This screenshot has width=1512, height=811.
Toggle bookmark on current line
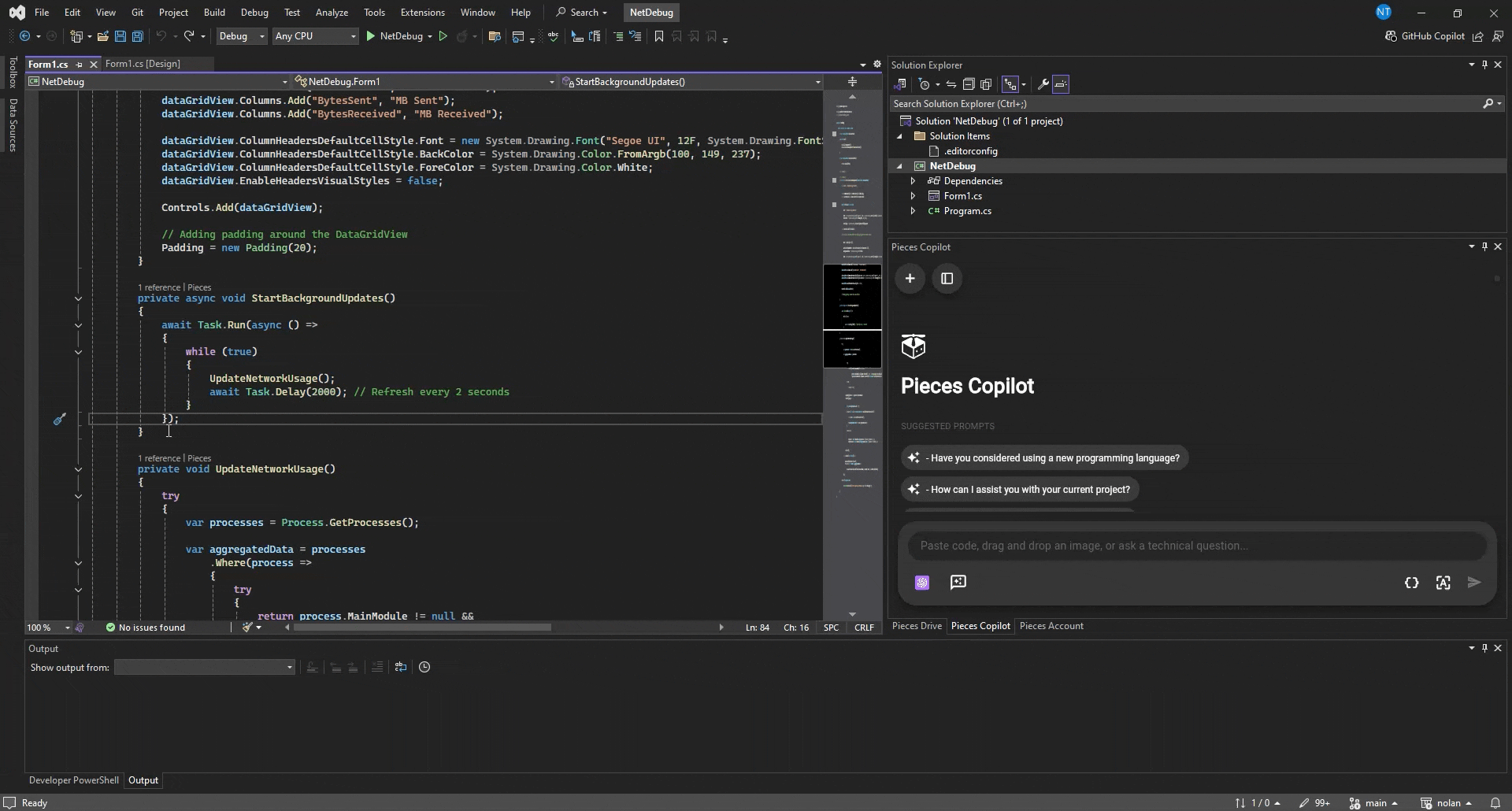tap(659, 36)
